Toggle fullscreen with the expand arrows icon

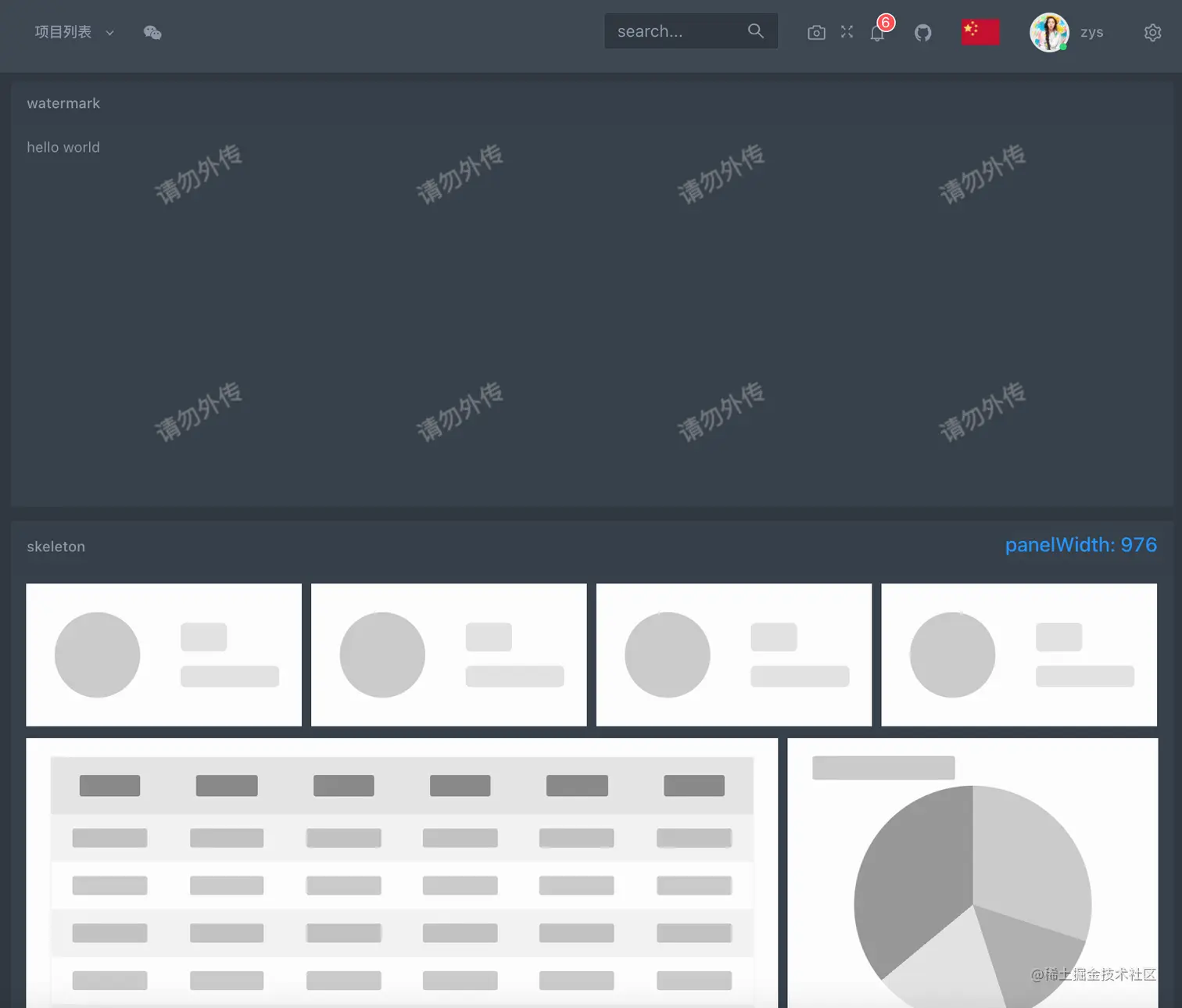(847, 31)
